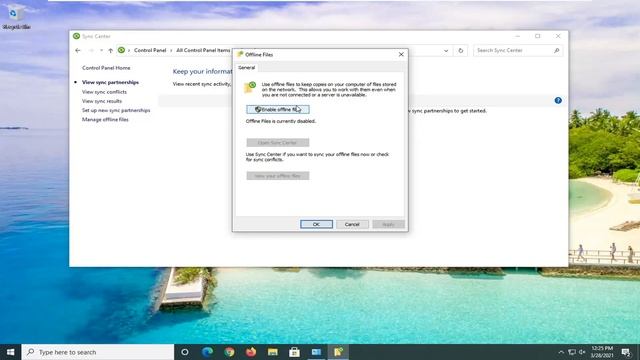Image resolution: width=640 pixels, height=360 pixels.
Task: Open Microsoft Store from taskbar
Action: tap(294, 352)
